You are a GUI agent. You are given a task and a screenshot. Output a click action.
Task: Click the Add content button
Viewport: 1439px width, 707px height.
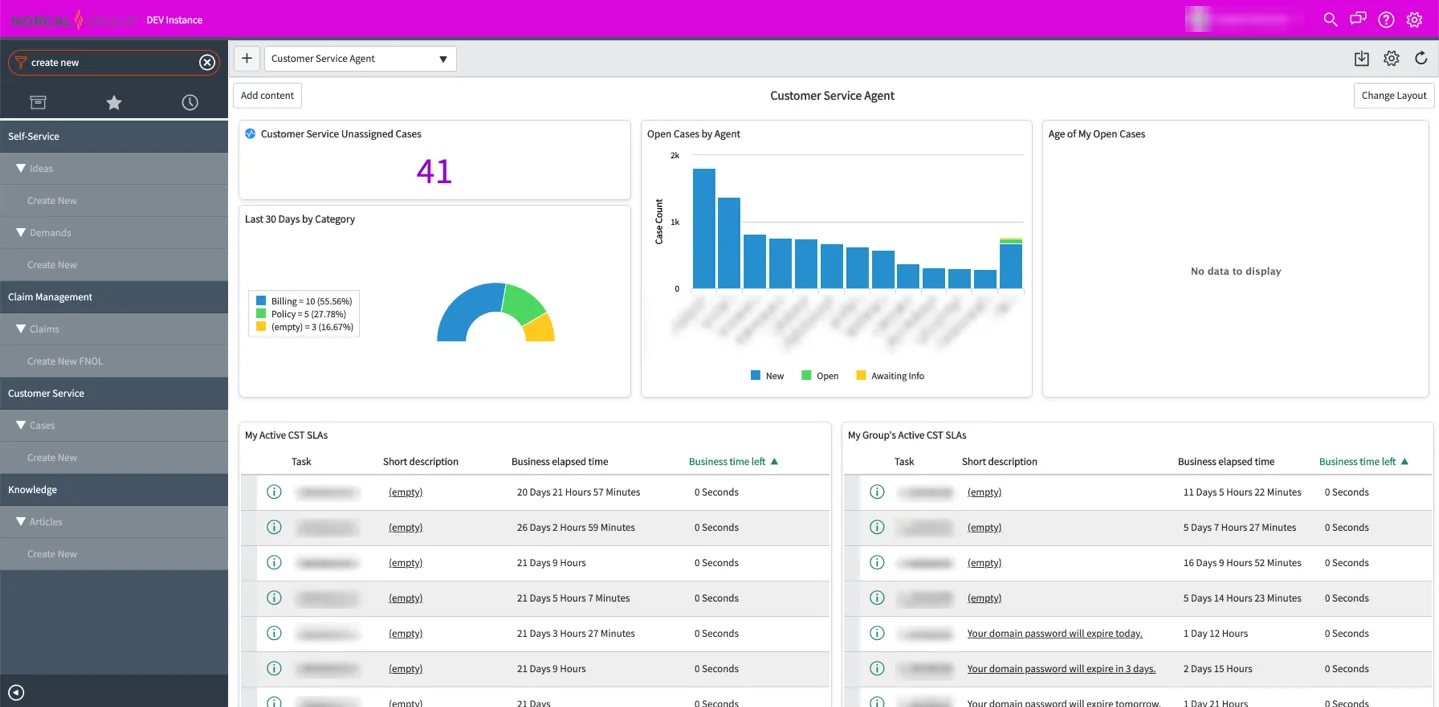click(x=267, y=95)
